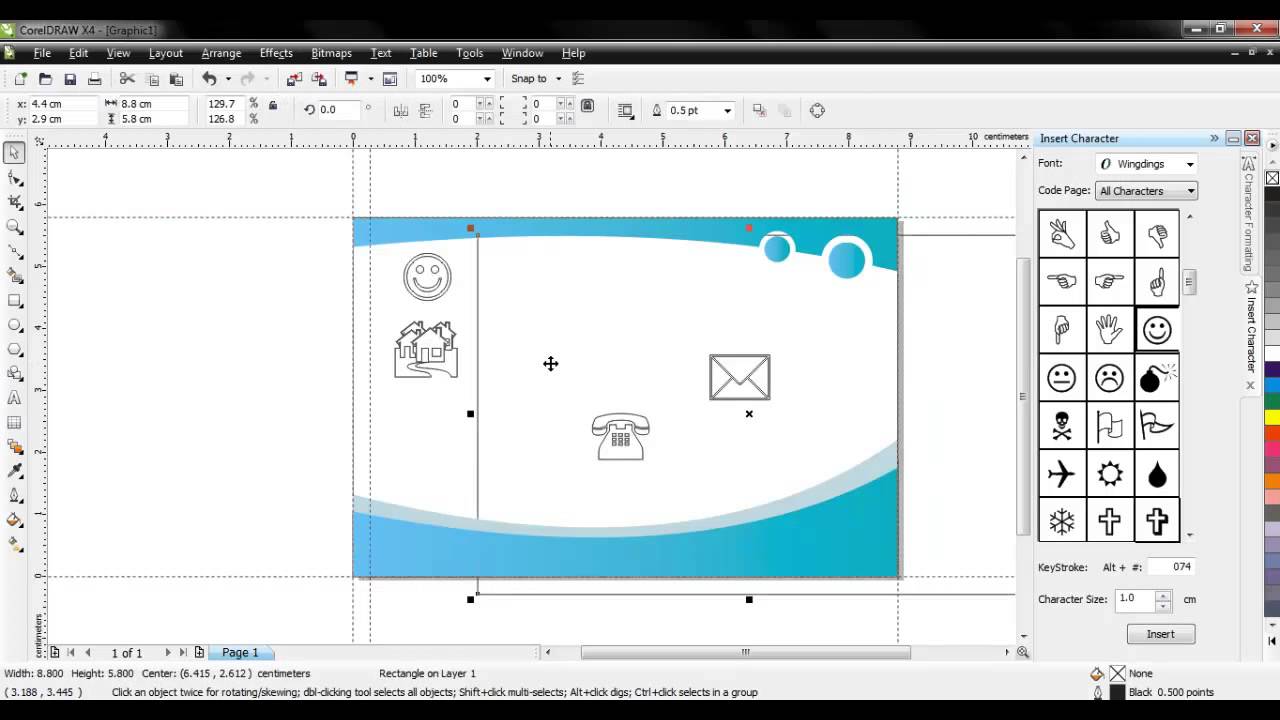This screenshot has height=720, width=1280.
Task: Open the Wrap paragraph text flyout
Action: (625, 110)
